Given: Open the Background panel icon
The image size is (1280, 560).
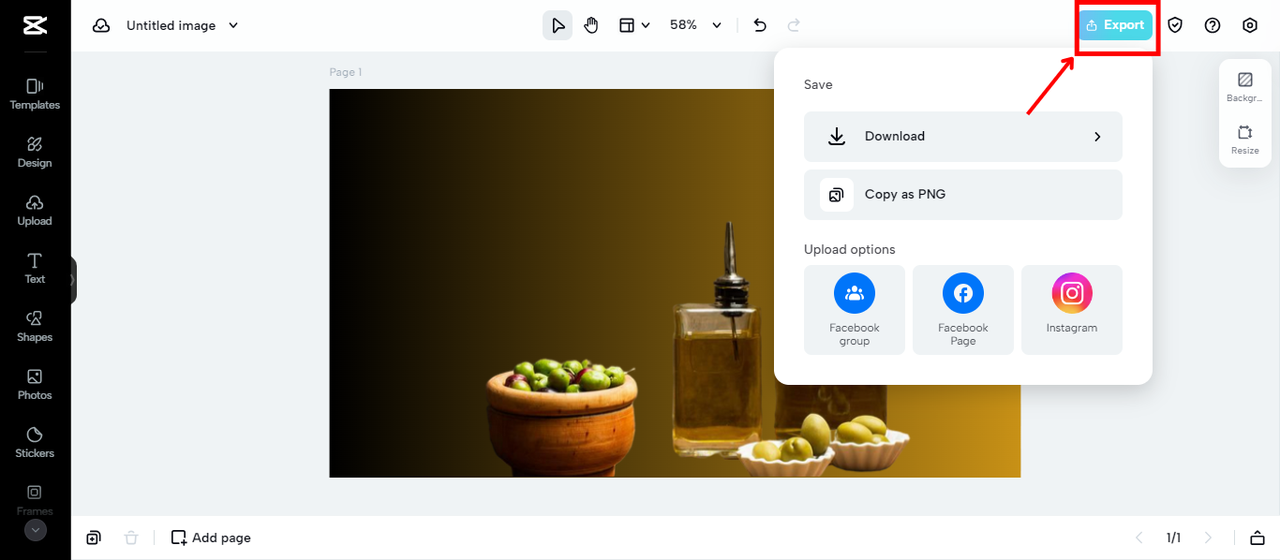Looking at the screenshot, I should [1245, 86].
